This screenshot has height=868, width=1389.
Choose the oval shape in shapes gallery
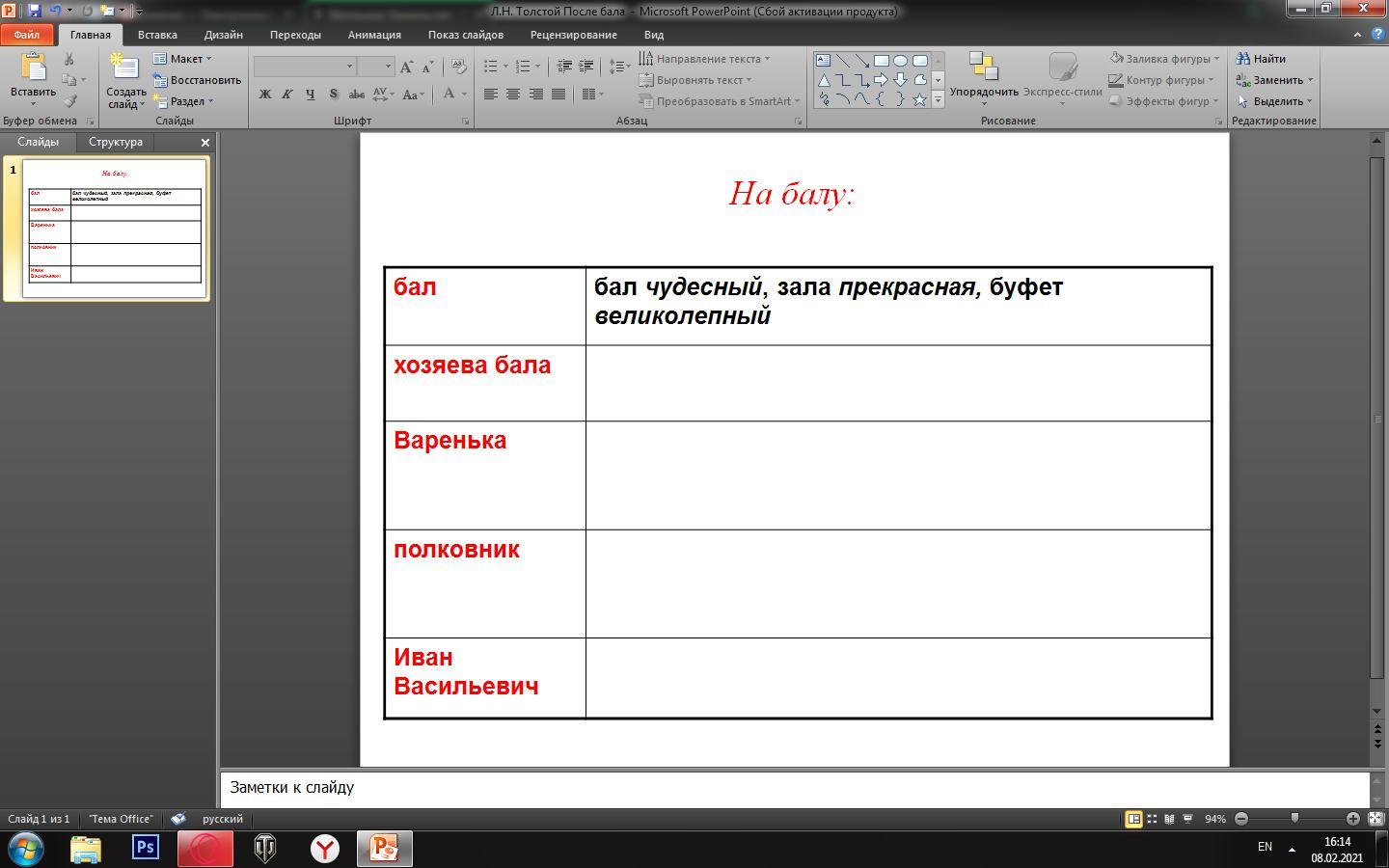pos(900,61)
